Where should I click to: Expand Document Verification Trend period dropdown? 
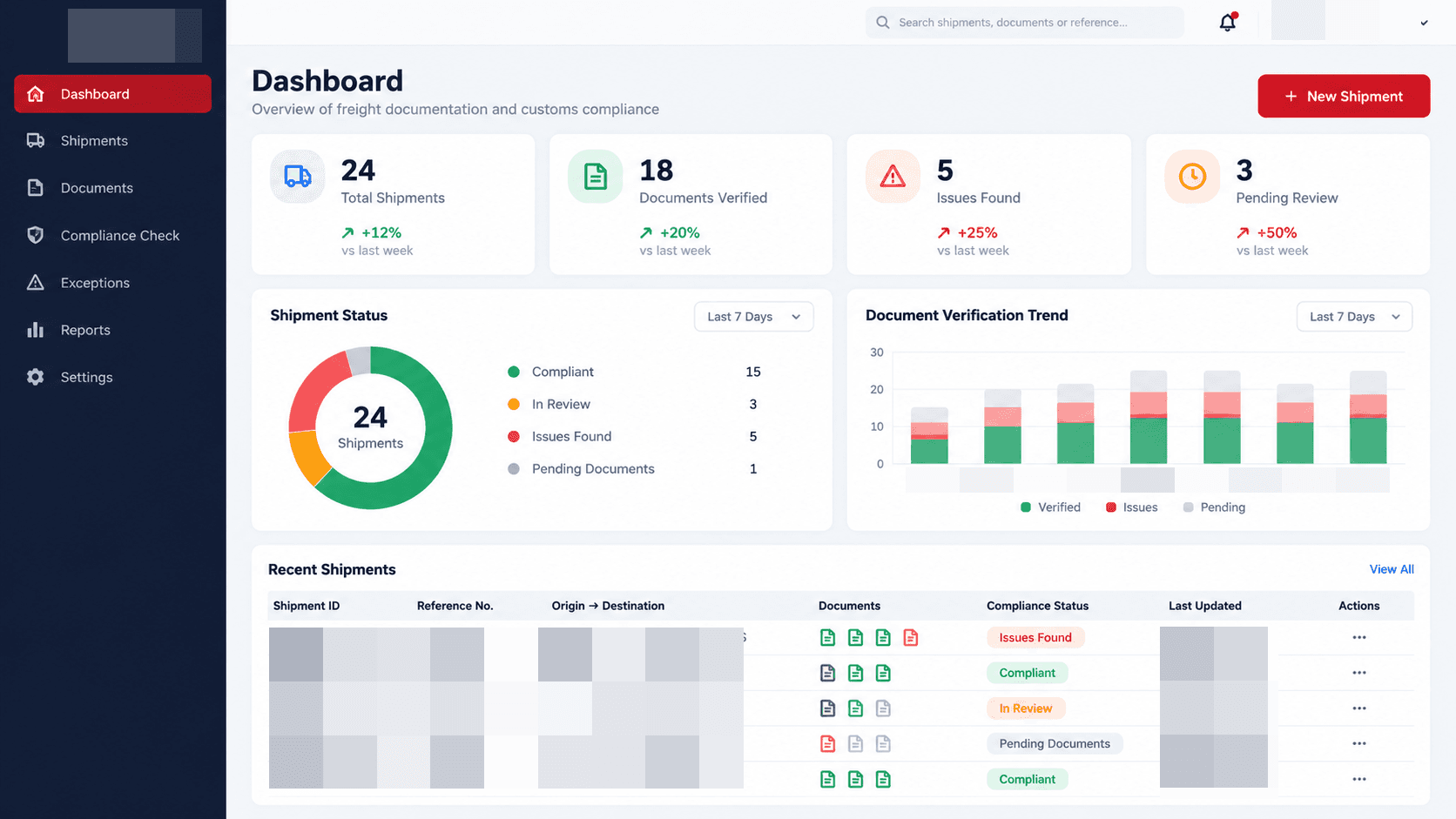pos(1355,317)
